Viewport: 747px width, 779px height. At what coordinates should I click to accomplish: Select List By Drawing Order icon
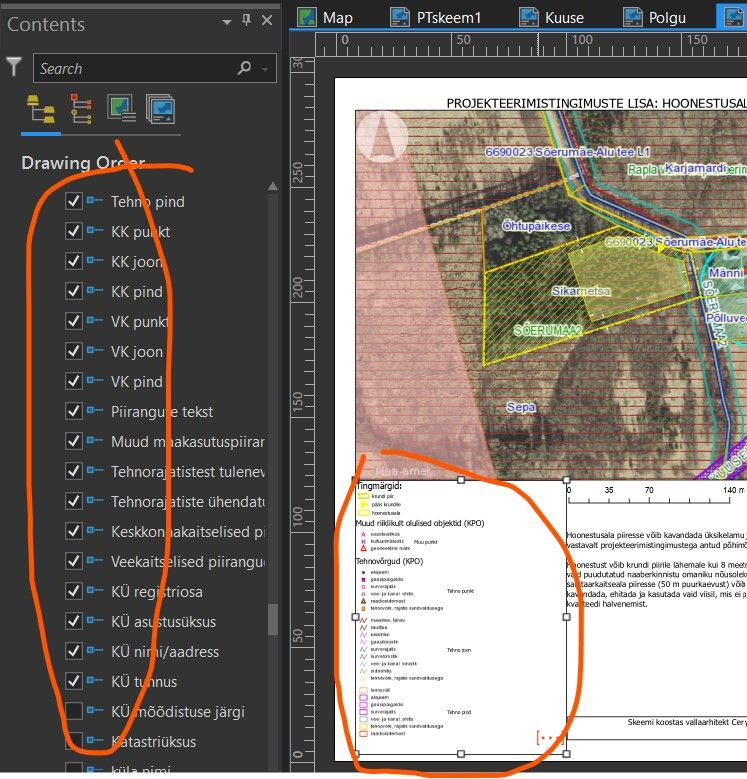click(x=41, y=109)
